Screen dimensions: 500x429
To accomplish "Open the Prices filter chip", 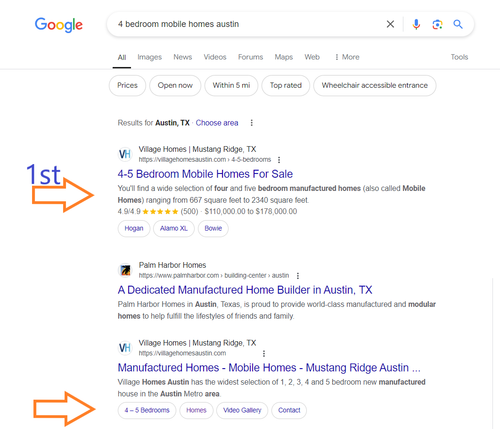I will [127, 85].
